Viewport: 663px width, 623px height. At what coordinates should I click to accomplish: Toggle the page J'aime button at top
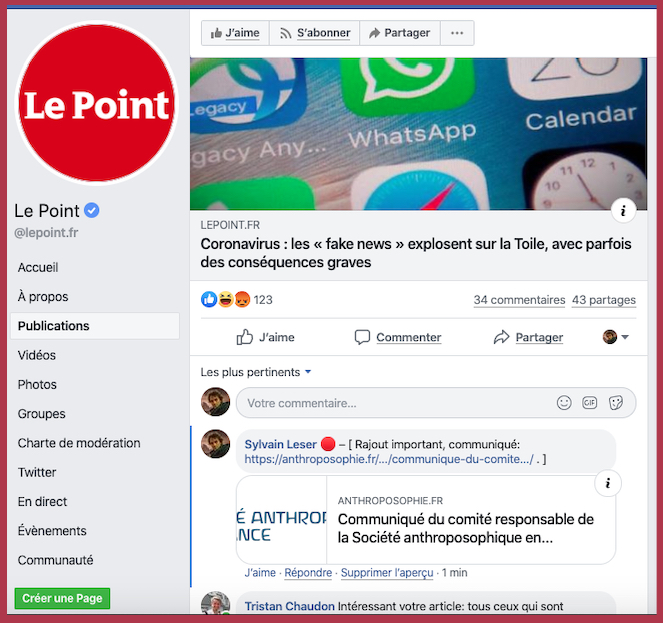point(235,33)
